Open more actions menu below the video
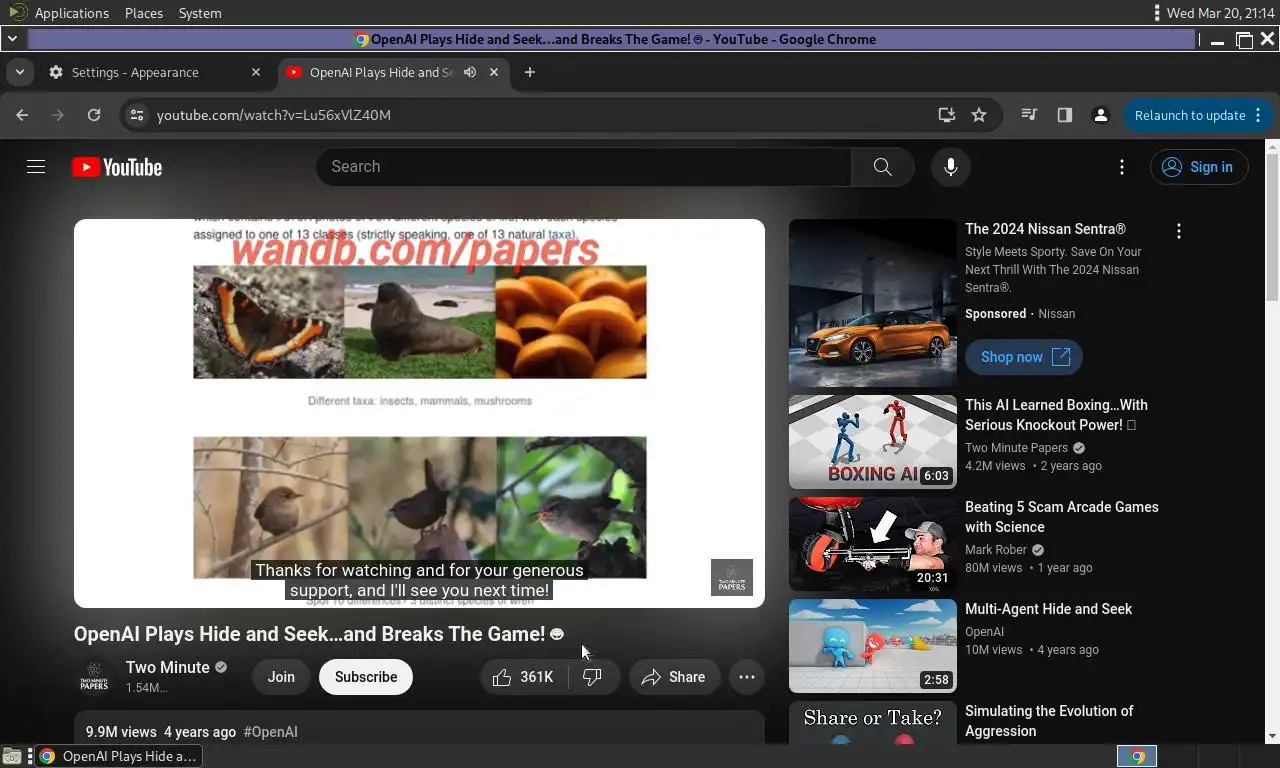Screen dimensions: 1280x768 [x=746, y=677]
